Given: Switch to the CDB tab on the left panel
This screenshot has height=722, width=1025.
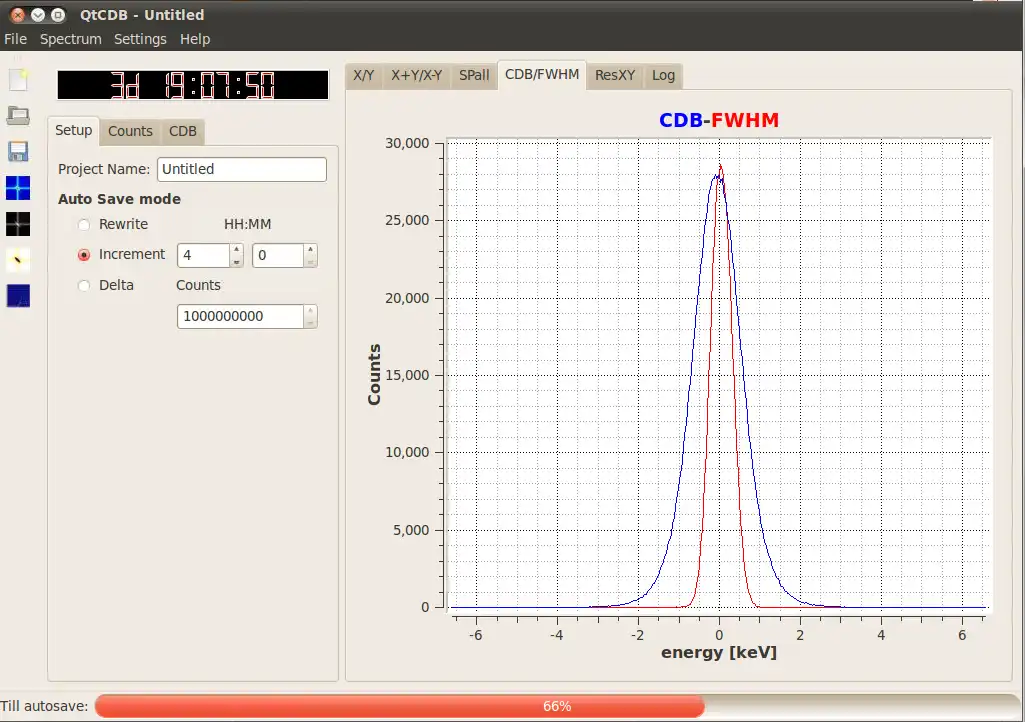Looking at the screenshot, I should [x=182, y=131].
